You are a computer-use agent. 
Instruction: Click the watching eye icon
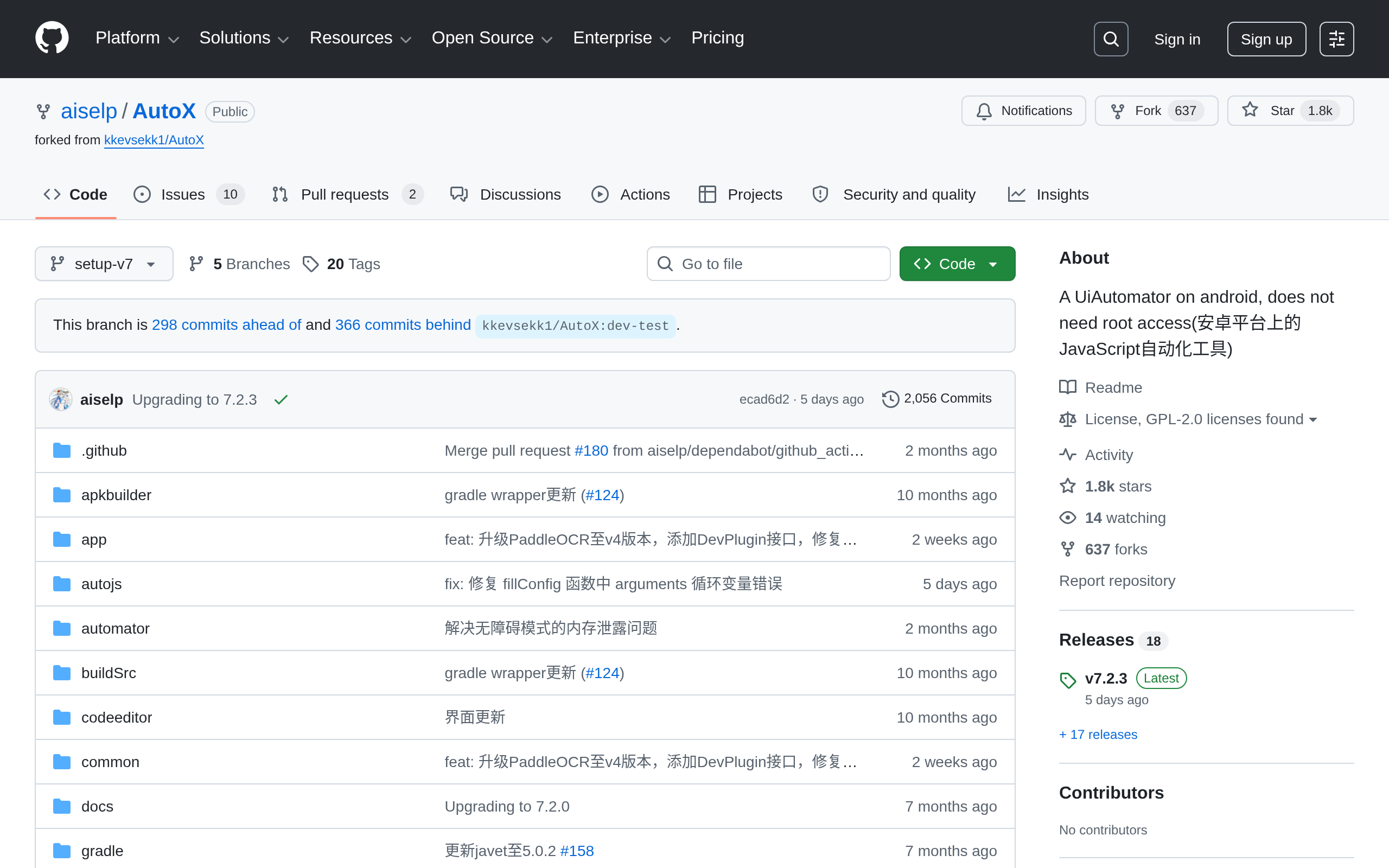[1068, 518]
